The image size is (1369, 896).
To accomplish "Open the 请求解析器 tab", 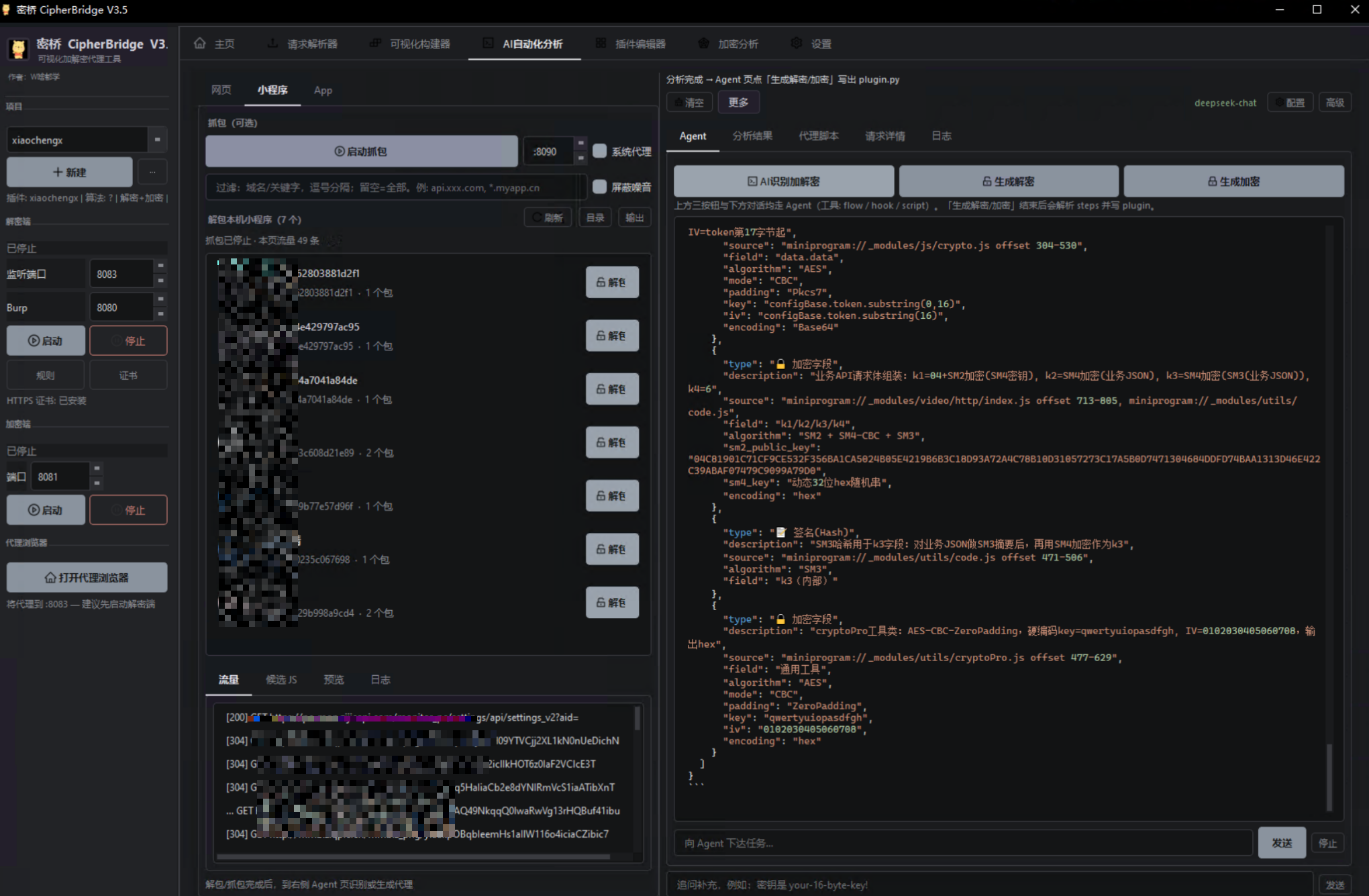I will 303,44.
